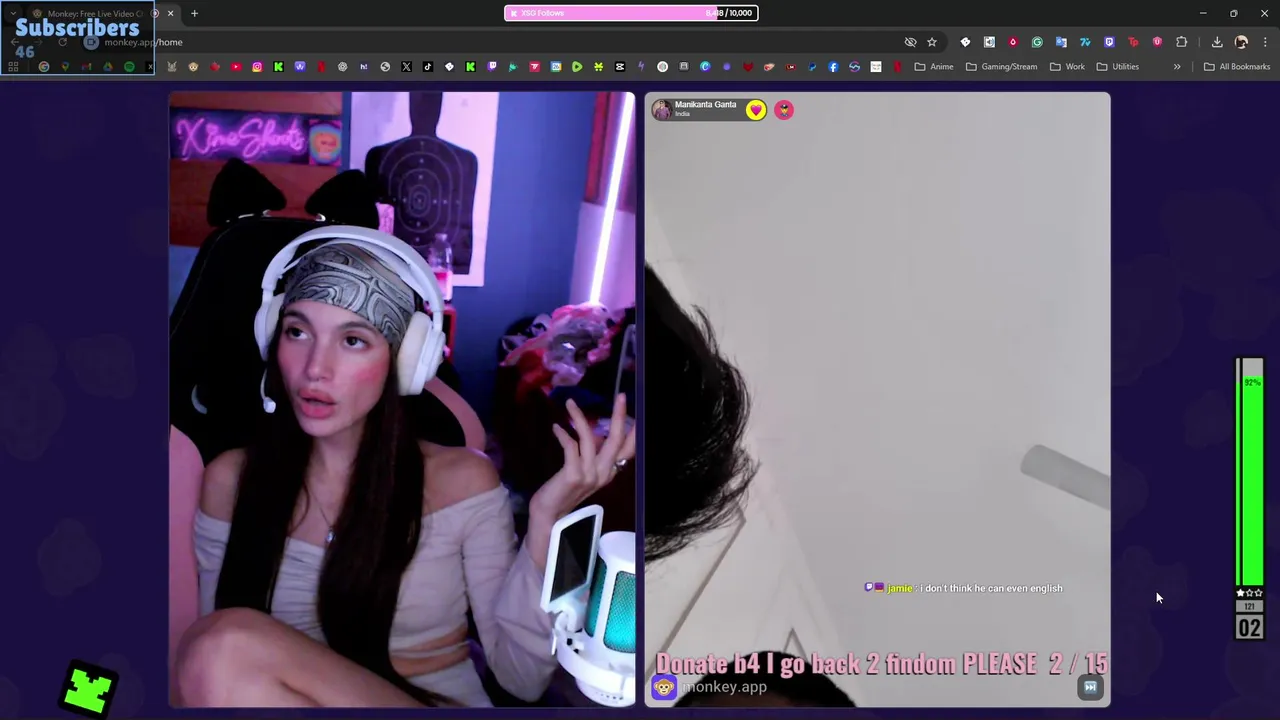Viewport: 1280px width, 720px height.
Task: Expand the Work bookmarks folder
Action: [1067, 67]
